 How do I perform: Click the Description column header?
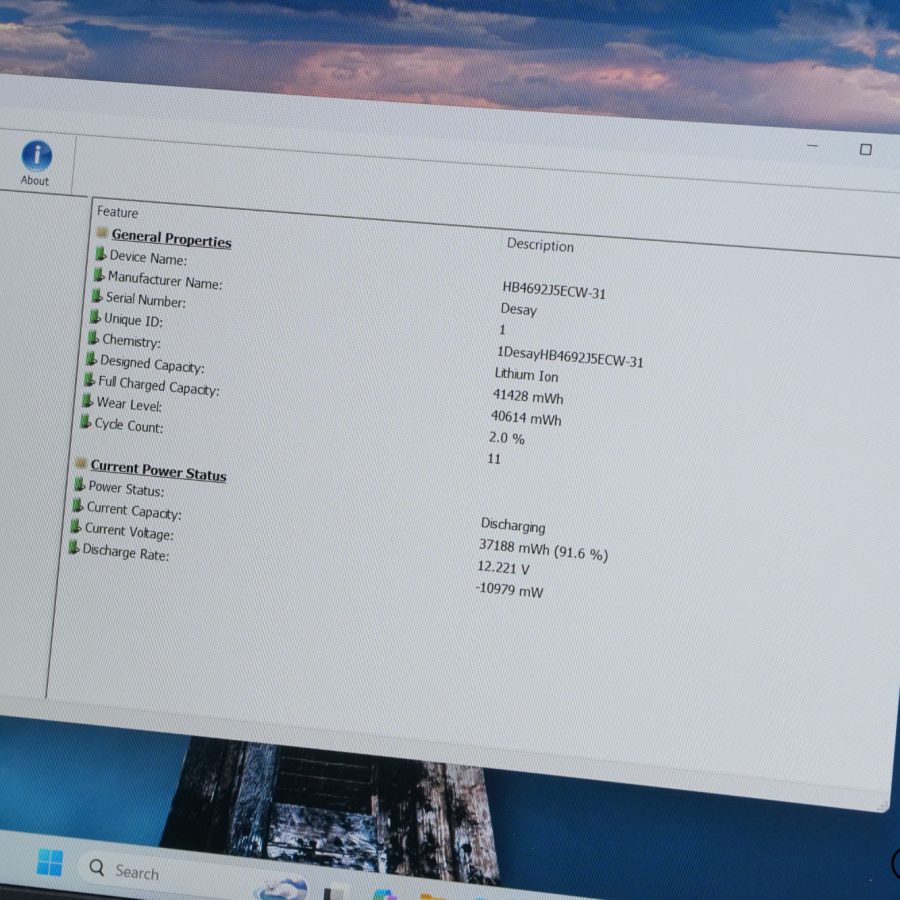[x=540, y=245]
